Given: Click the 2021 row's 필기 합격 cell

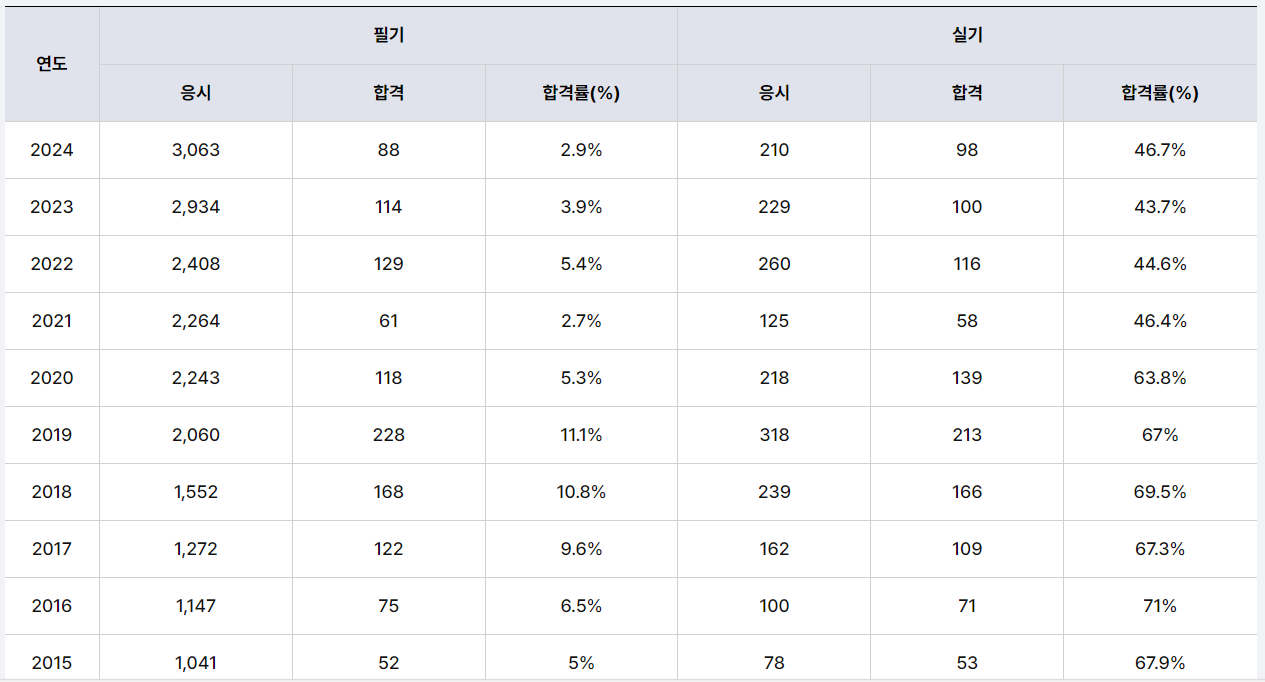Looking at the screenshot, I should tap(388, 321).
